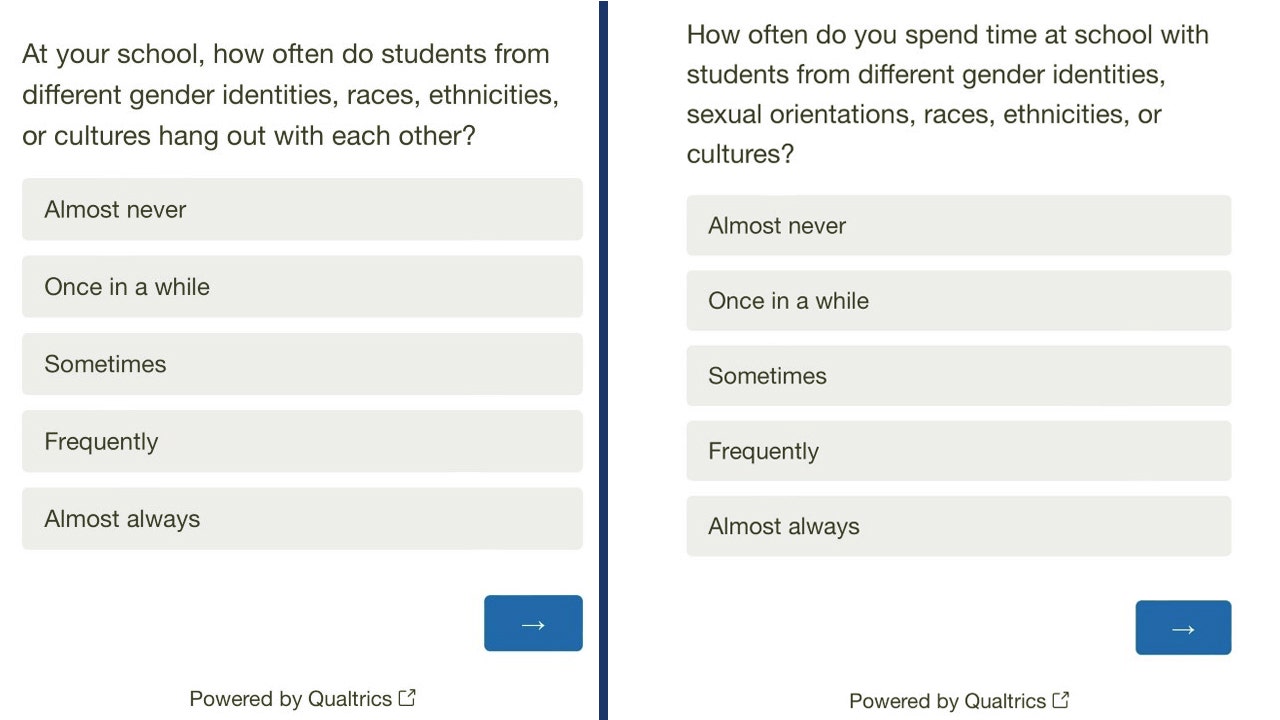Select 'Almost always' on the right survey

coord(958,526)
